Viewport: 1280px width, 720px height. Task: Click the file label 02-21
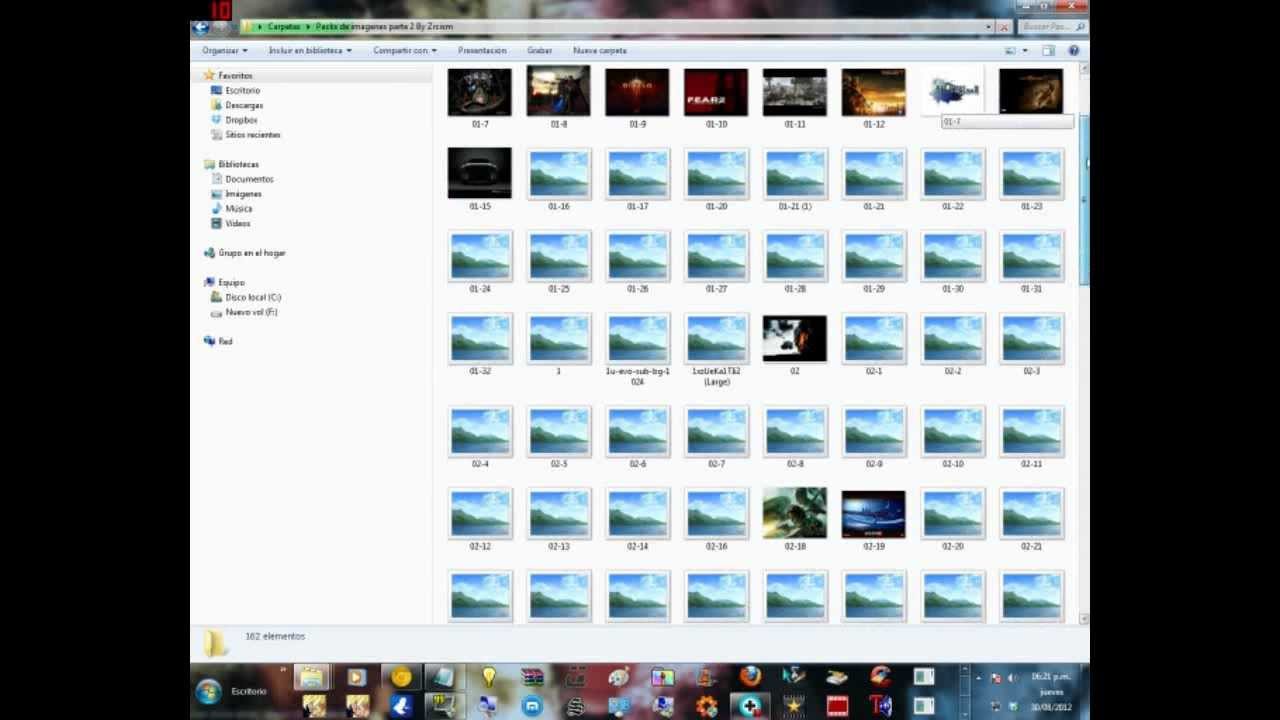[x=1032, y=547]
